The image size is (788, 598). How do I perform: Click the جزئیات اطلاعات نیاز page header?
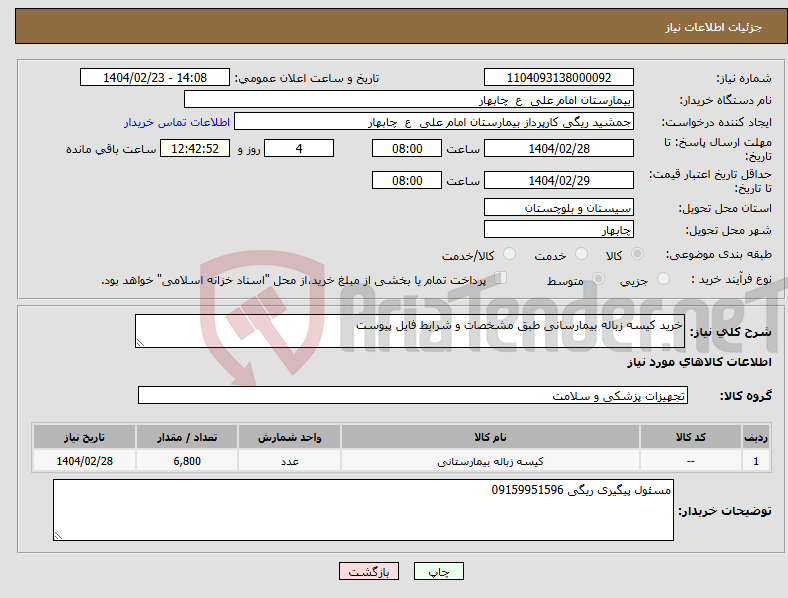(x=714, y=27)
